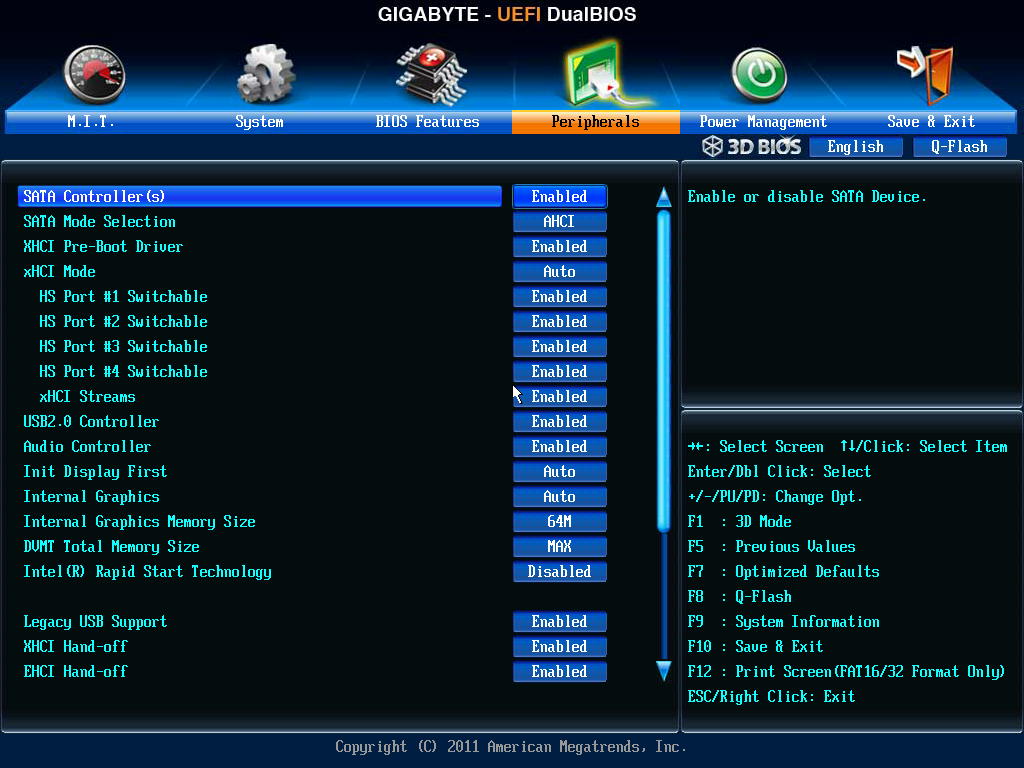Switch to the Save & Exit tab
1024x768 pixels.
(931, 121)
